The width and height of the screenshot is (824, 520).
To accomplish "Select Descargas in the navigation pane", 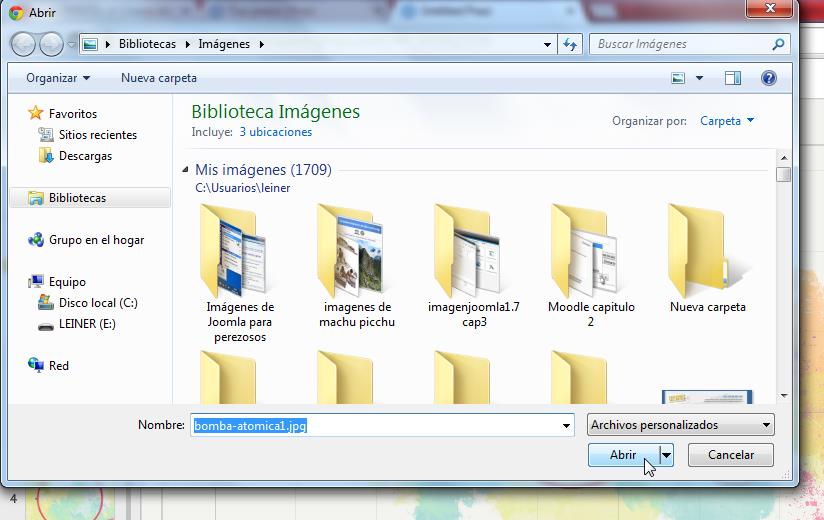I will [x=85, y=156].
